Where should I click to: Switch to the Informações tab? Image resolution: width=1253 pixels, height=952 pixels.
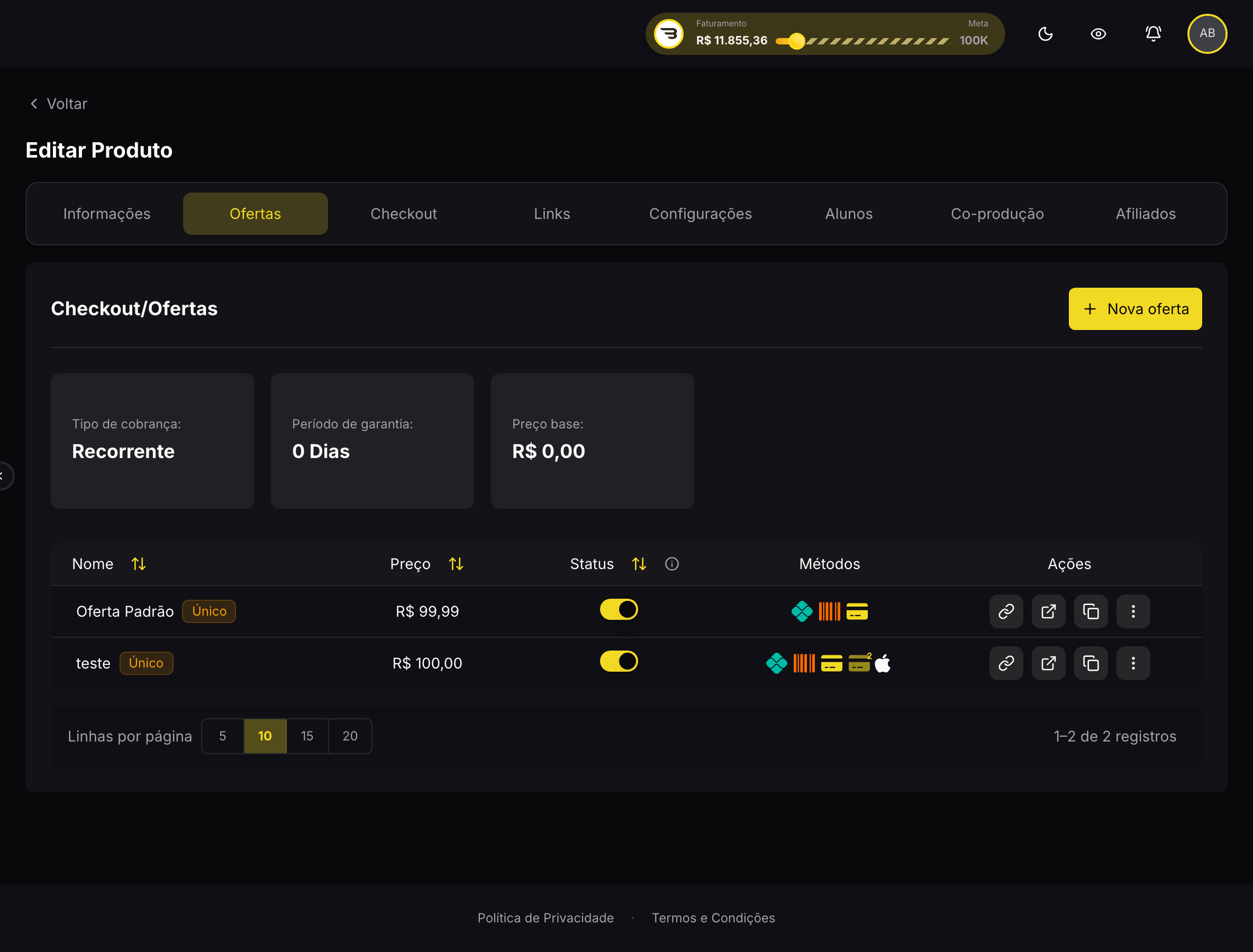(x=106, y=214)
